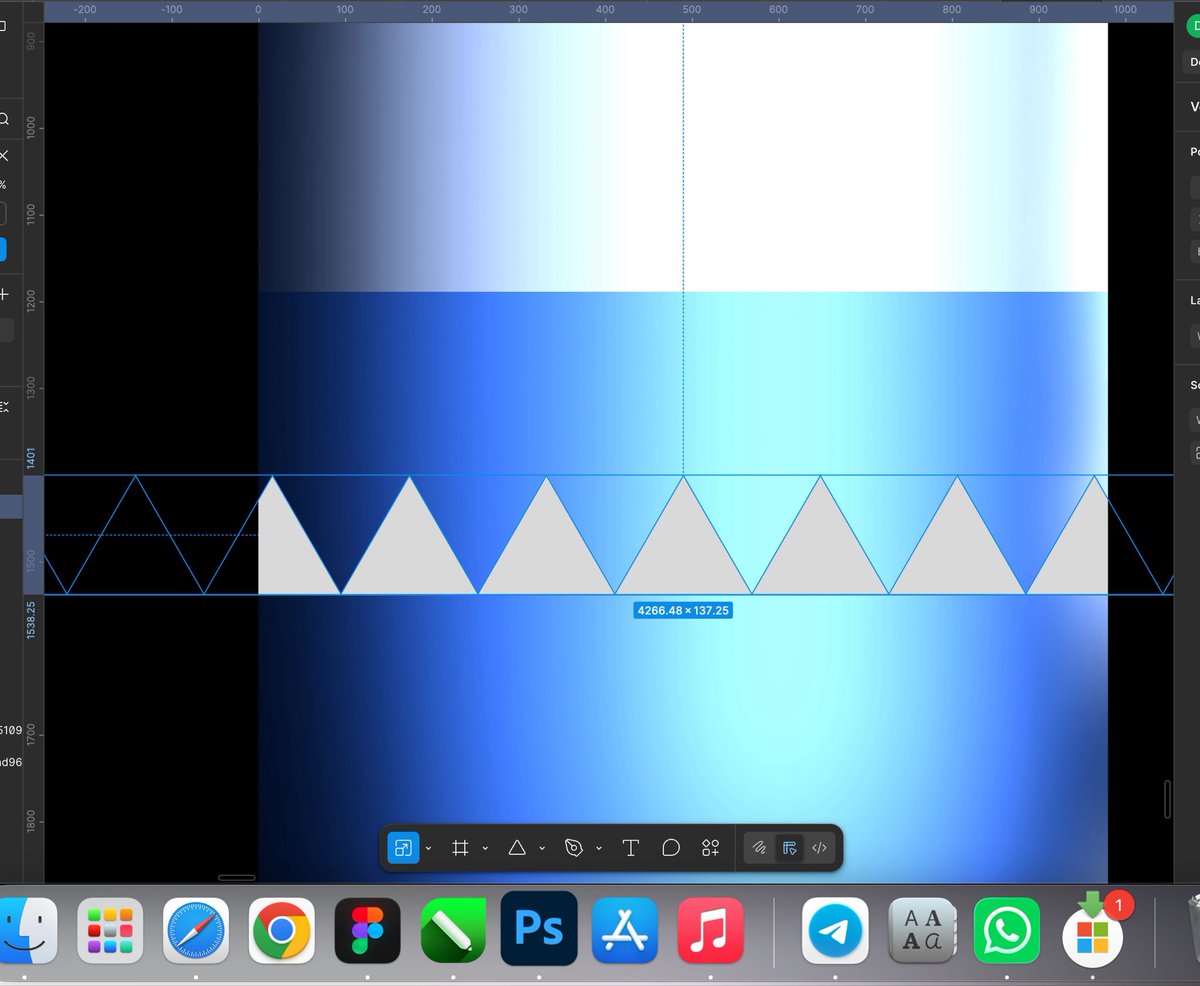Launch Safari from the Dock
The width and height of the screenshot is (1200, 986).
196,931
